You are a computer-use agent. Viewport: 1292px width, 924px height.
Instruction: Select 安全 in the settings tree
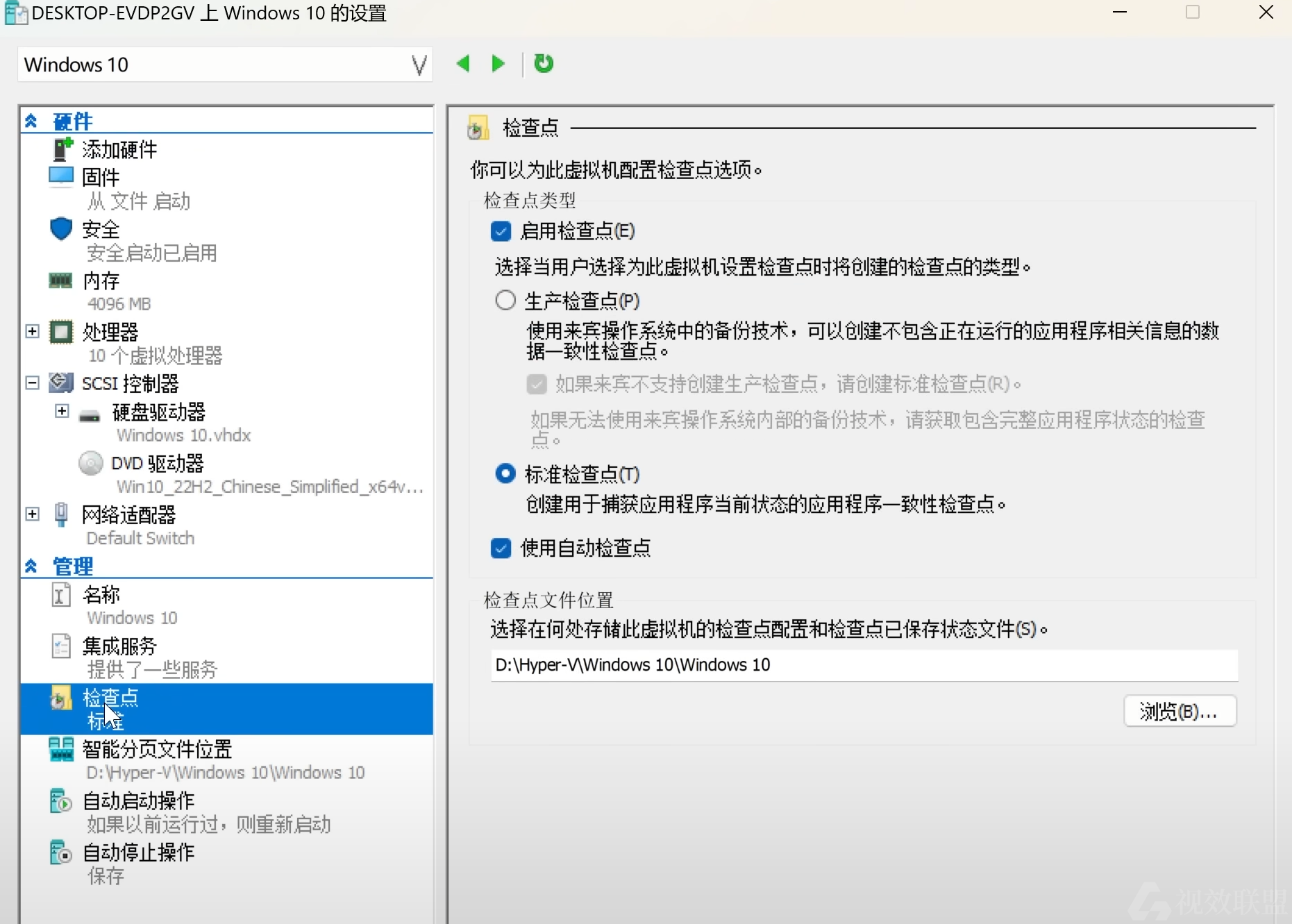click(101, 229)
